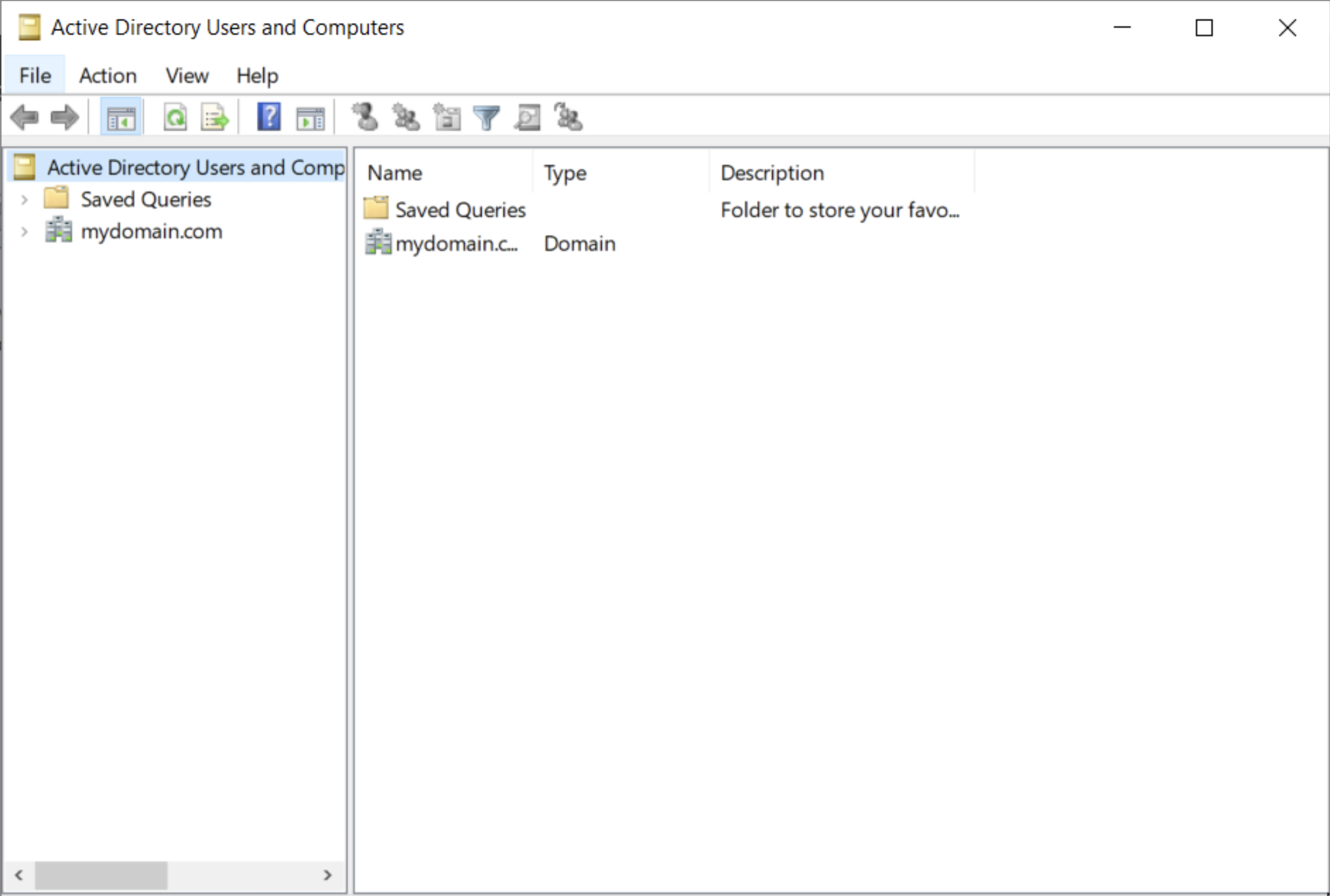Select Saved Queries in the left tree
This screenshot has width=1330, height=896.
pos(146,199)
